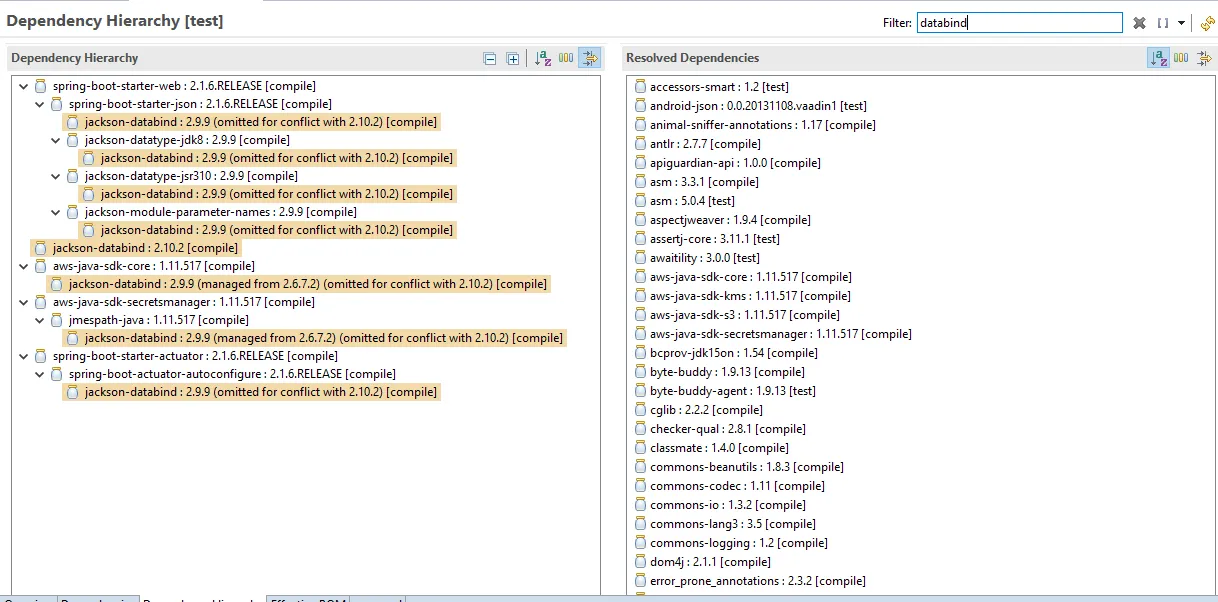The height and width of the screenshot is (602, 1218).
Task: Collapse jackson-datatype-jdk8 node
Action: point(56,140)
